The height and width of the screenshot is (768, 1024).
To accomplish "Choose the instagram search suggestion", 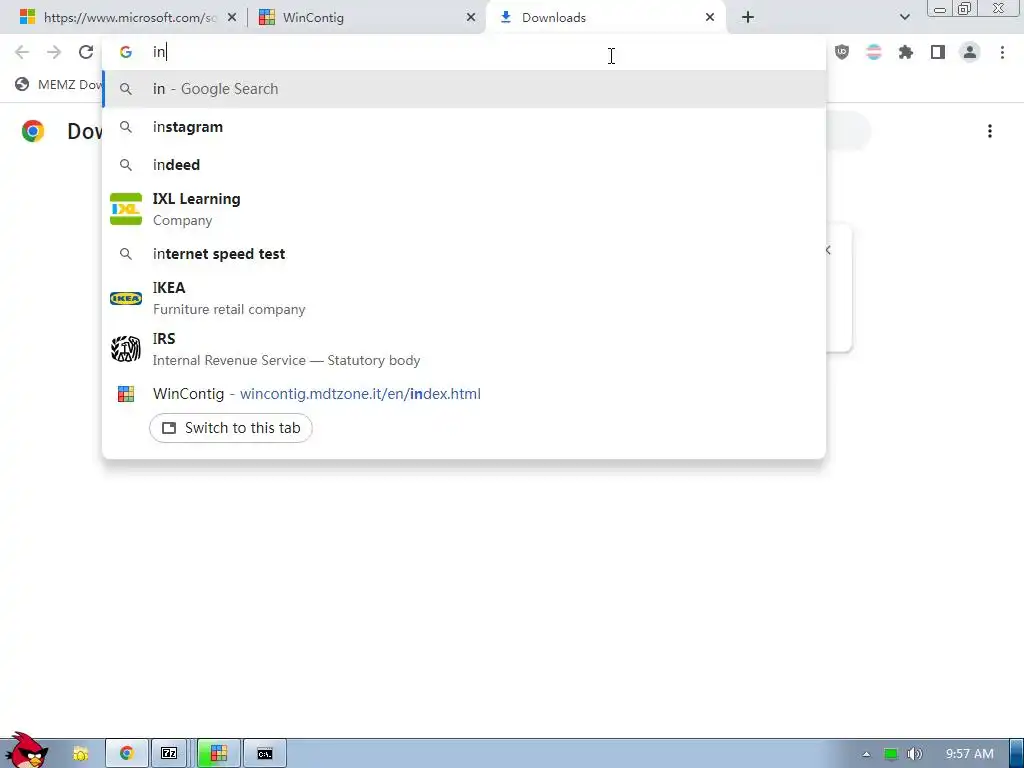I will click(464, 127).
